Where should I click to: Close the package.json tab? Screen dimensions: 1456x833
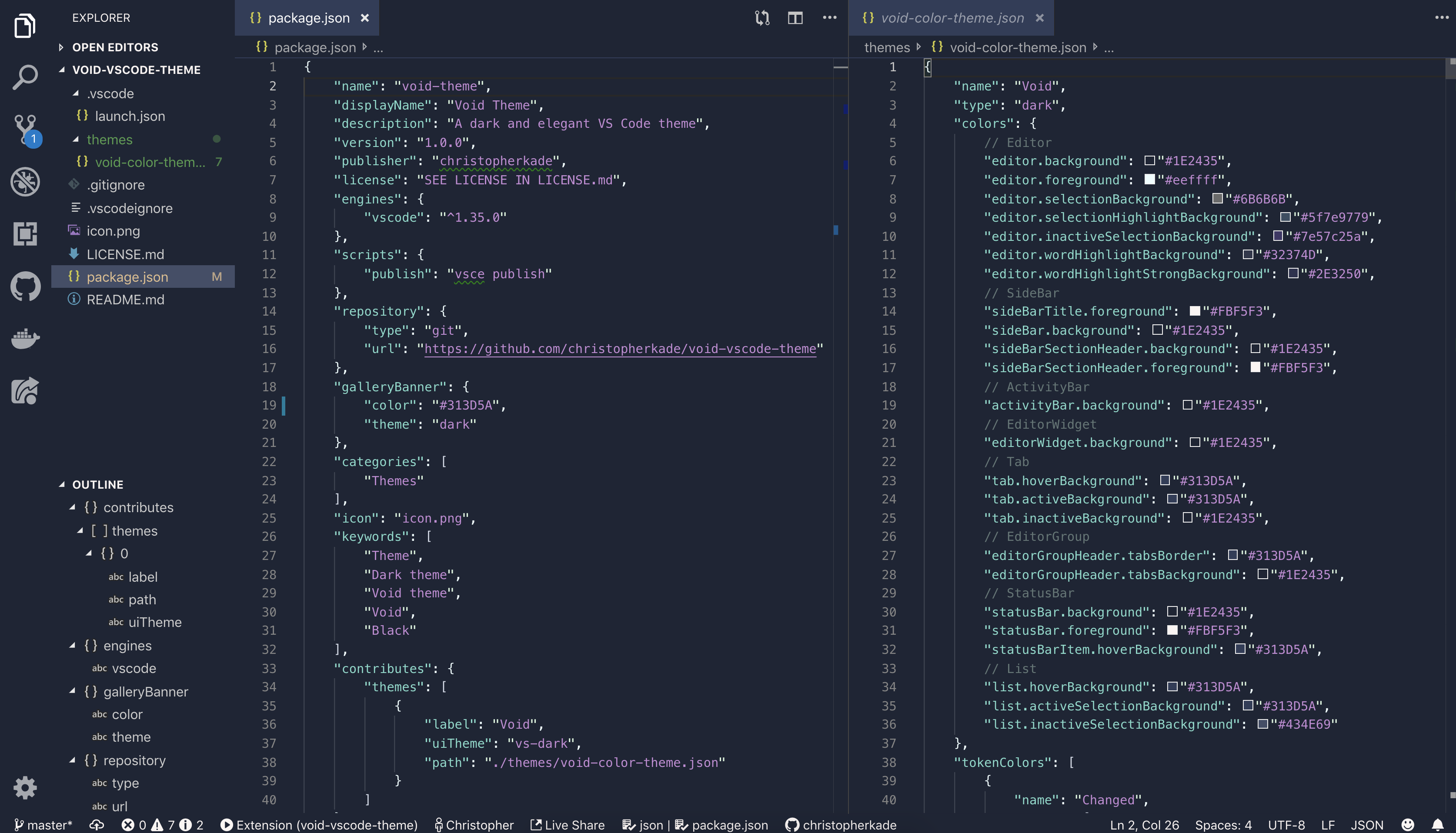tap(365, 18)
